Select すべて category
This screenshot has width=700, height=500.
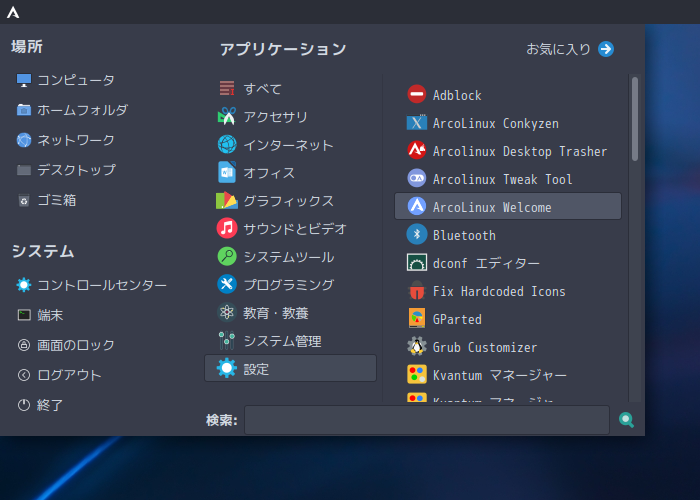point(290,88)
